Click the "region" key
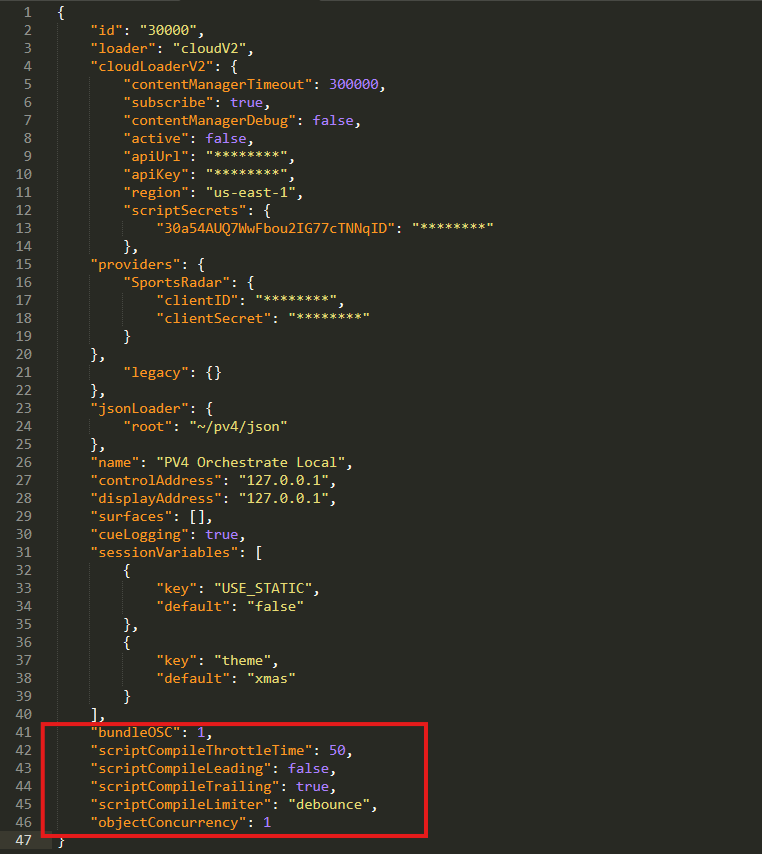Image resolution: width=762 pixels, height=854 pixels. [156, 192]
